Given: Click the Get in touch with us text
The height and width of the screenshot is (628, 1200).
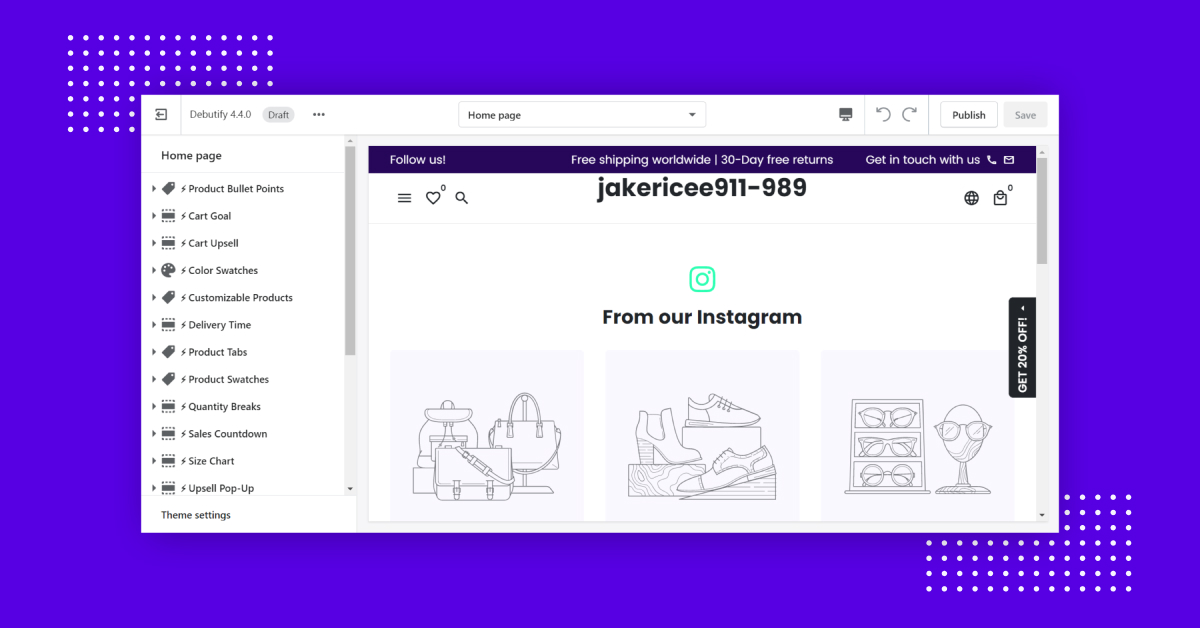Looking at the screenshot, I should click(x=923, y=160).
